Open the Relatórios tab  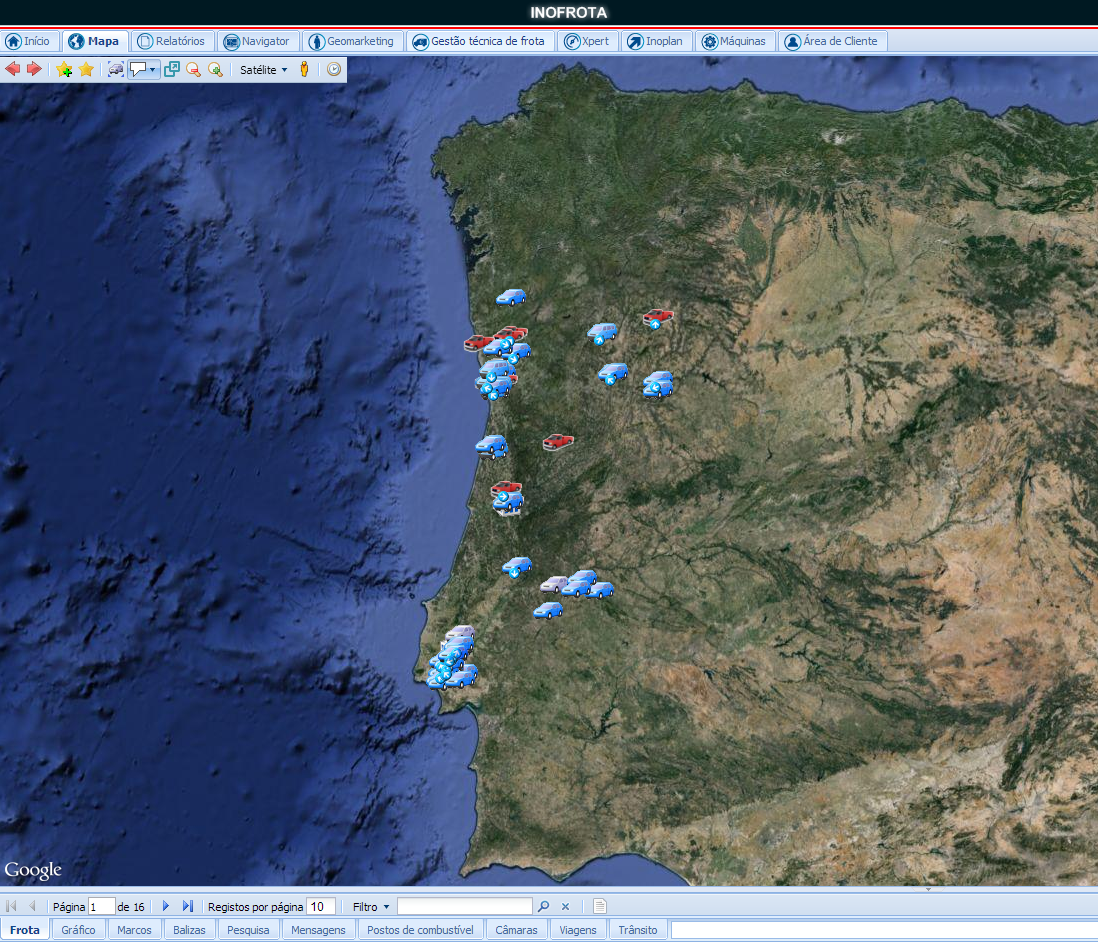click(x=172, y=41)
